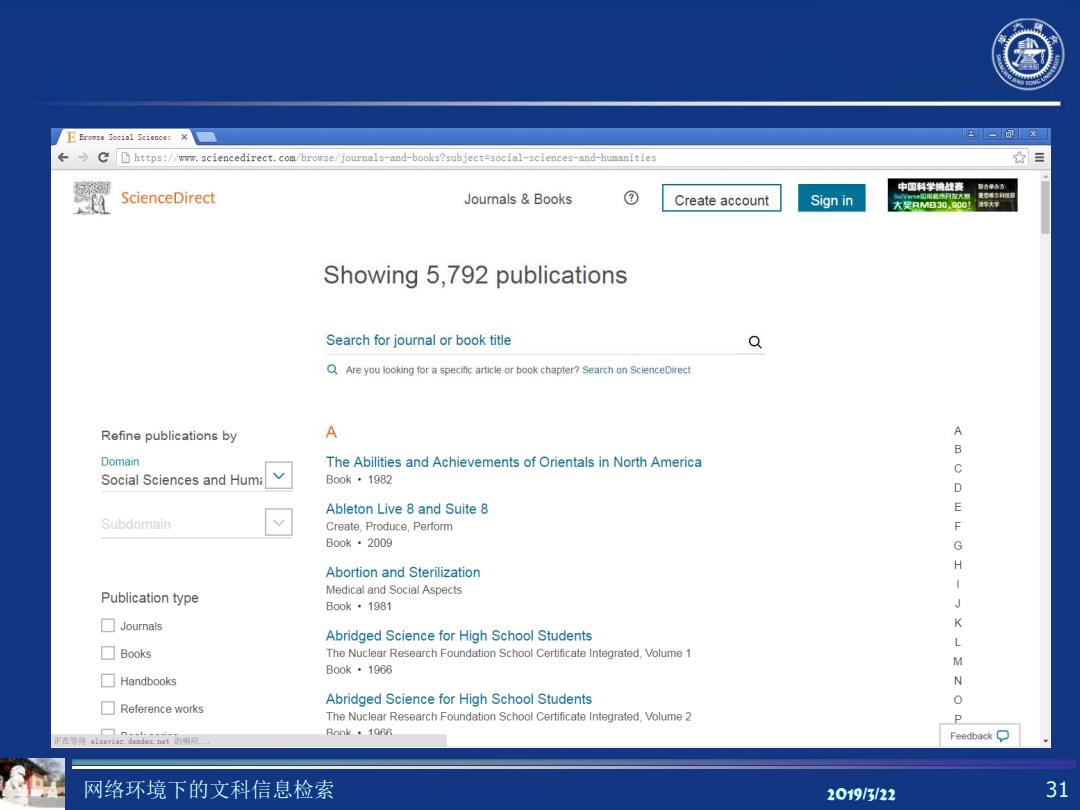Click the Sign in button
Screen dimensions: 1080x810
(x=831, y=198)
